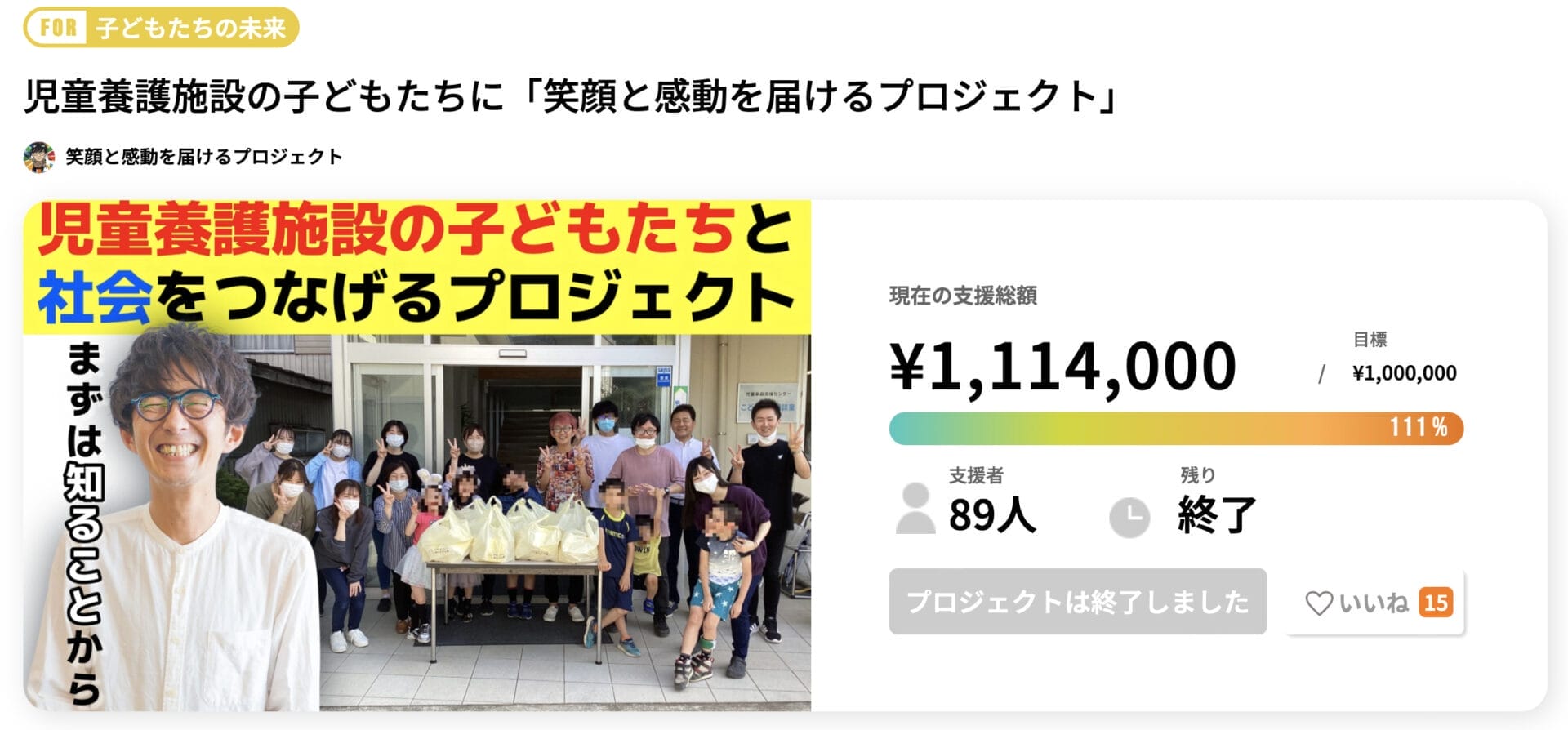The image size is (1568, 730).
Task: Click the プロジェクトは終了しました button
Action: [x=1078, y=603]
